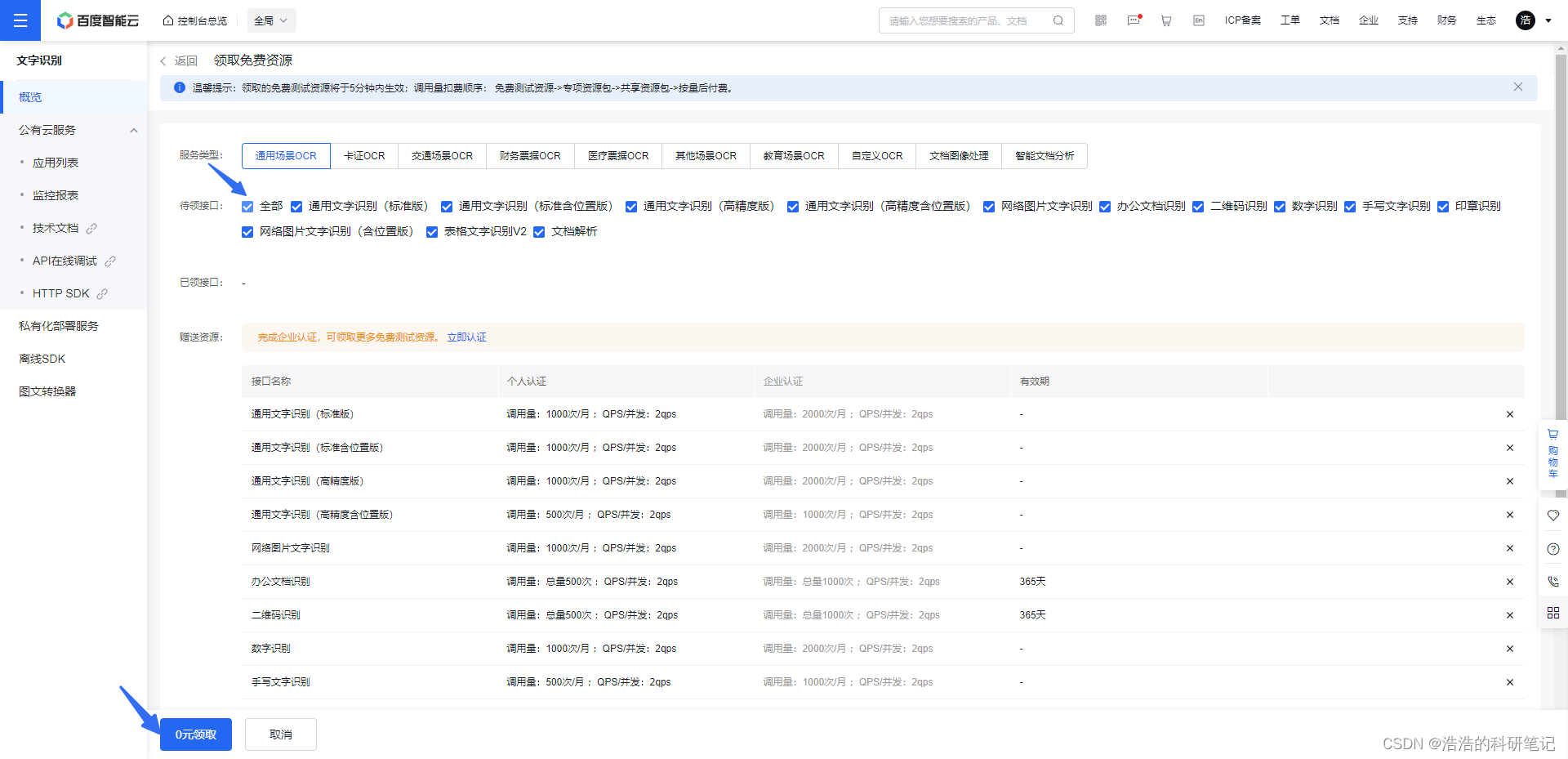Click the heart favorites side icon
Screen dimensions: 1568x759
click(1552, 516)
